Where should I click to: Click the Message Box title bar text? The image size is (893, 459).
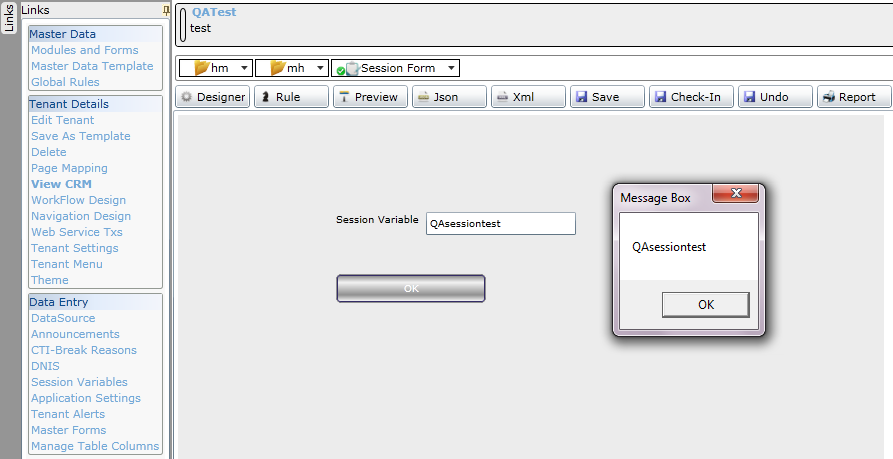coord(656,198)
